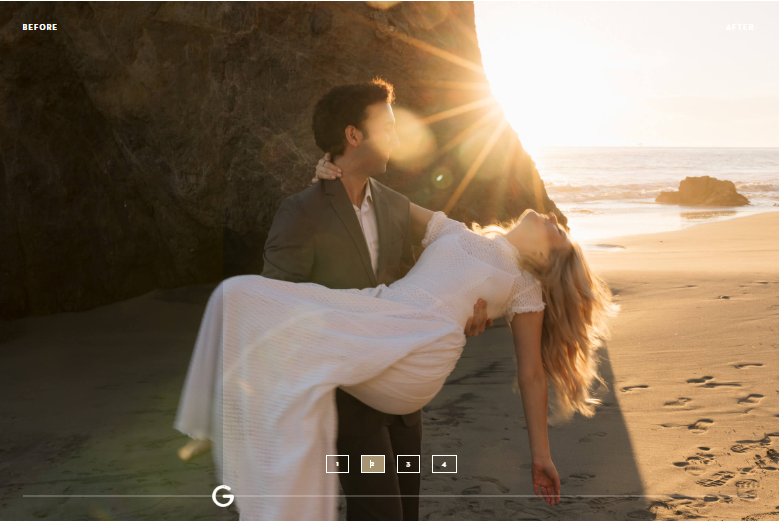Switch to preset number 3
Image resolution: width=780 pixels, height=521 pixels.
pos(408,464)
